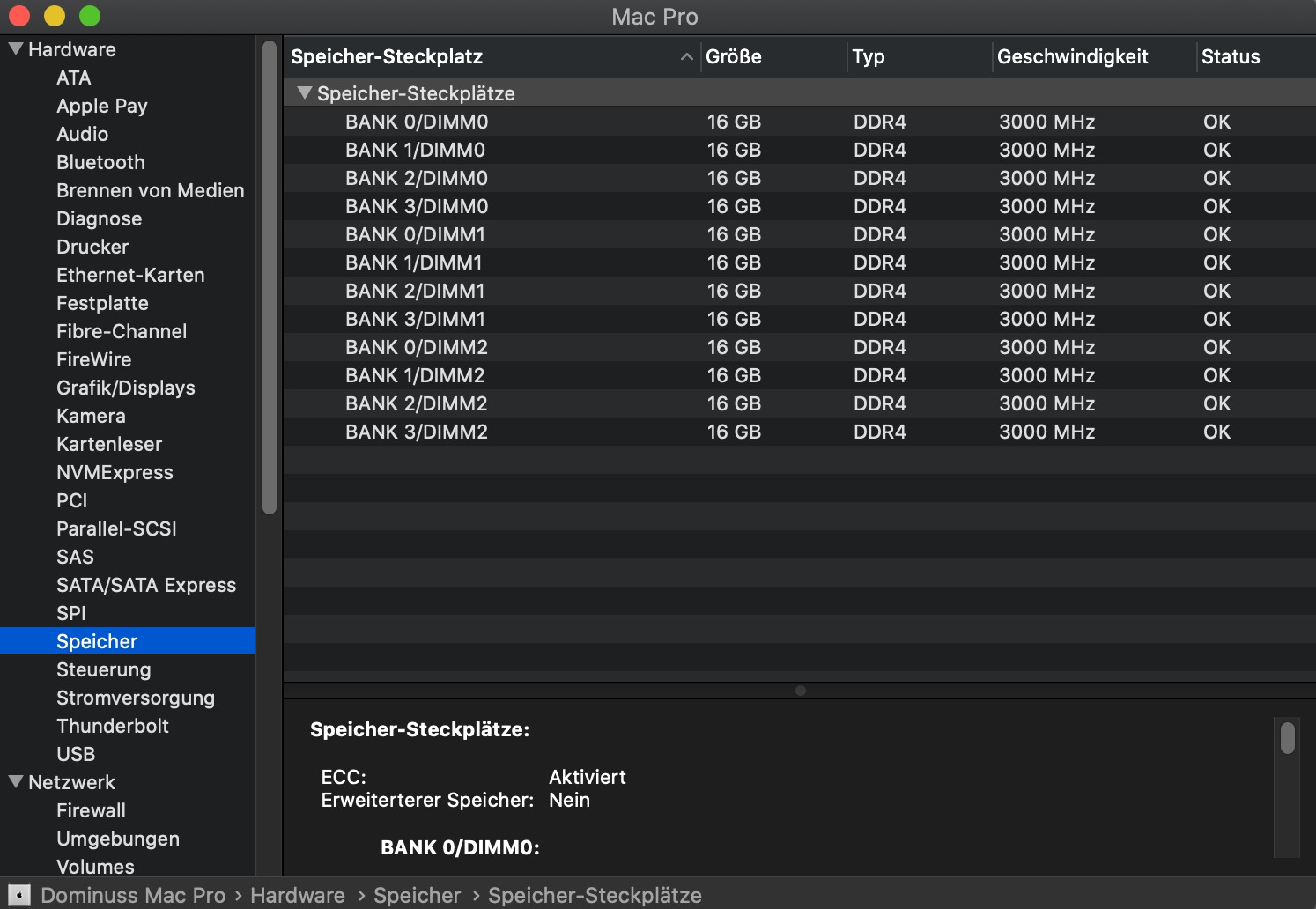The height and width of the screenshot is (909, 1316).
Task: Zoom the window with the green button
Action: click(90, 16)
